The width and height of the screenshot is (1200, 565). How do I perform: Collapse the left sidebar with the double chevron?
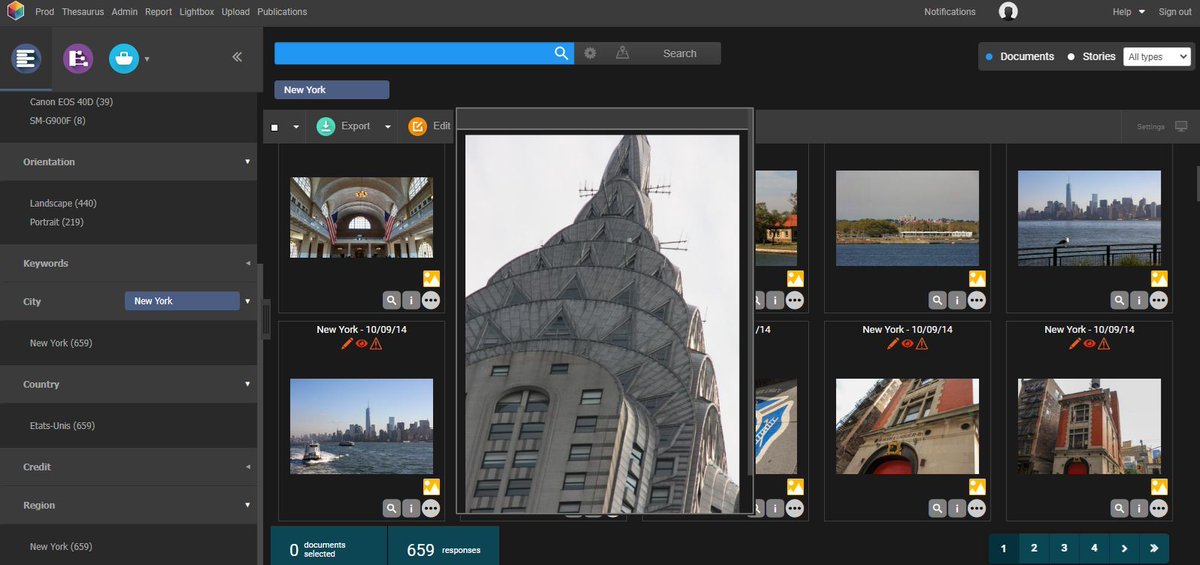(237, 57)
